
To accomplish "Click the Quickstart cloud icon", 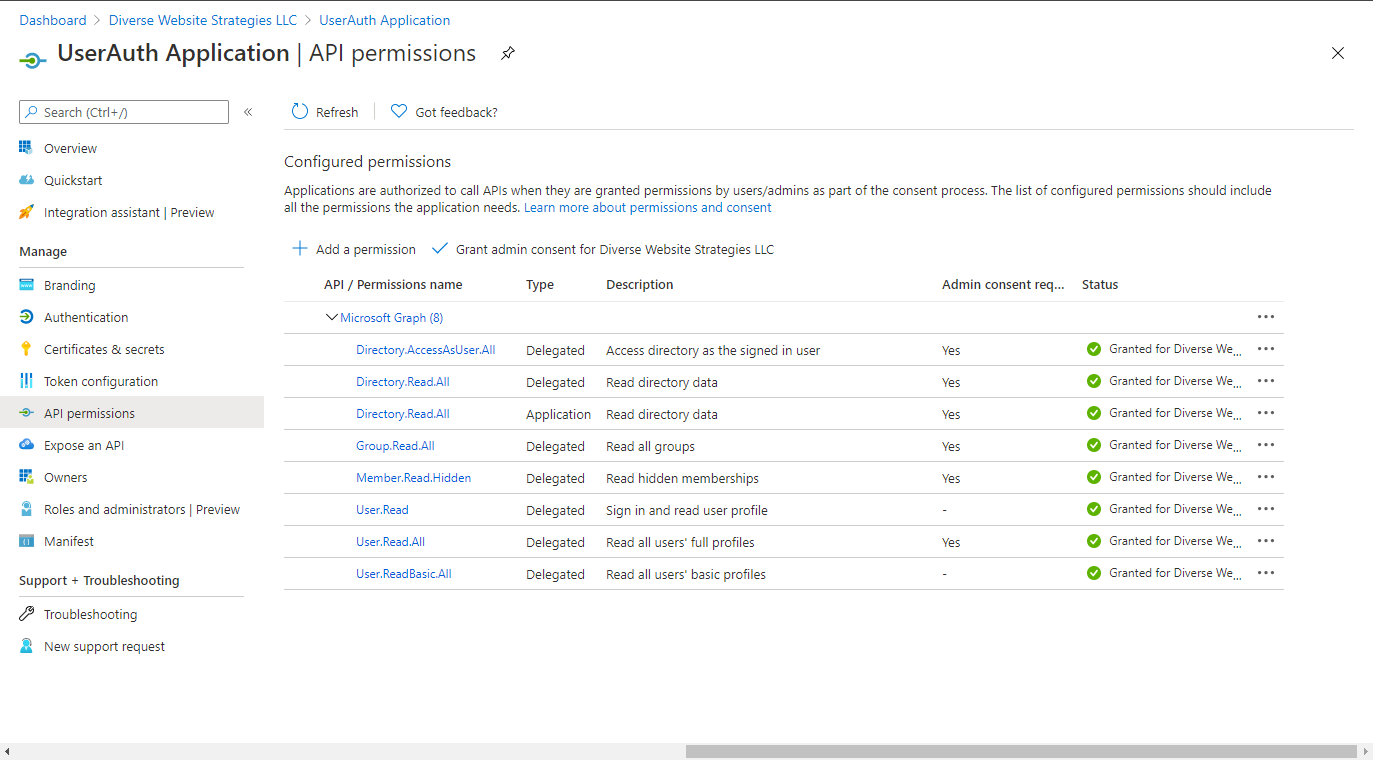I will (x=26, y=180).
